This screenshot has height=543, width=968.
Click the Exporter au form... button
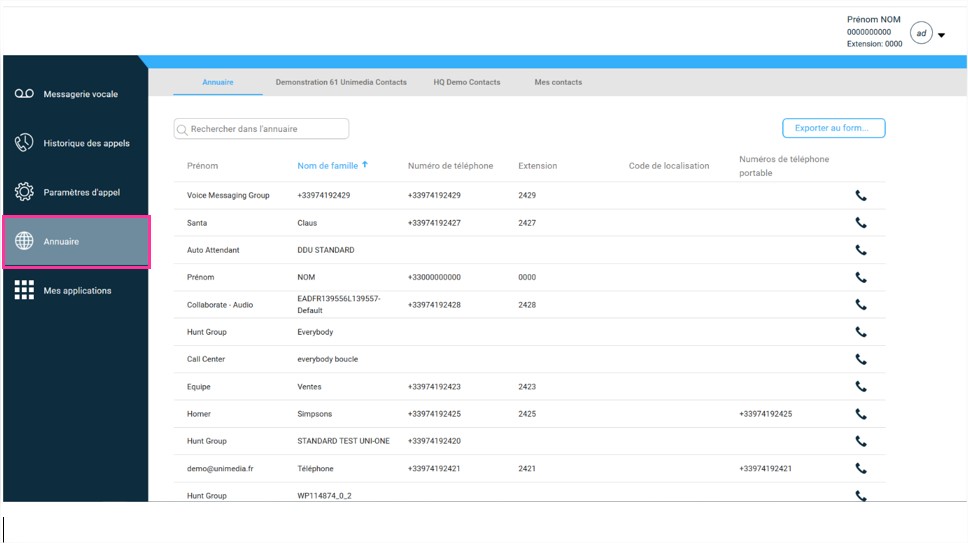833,128
